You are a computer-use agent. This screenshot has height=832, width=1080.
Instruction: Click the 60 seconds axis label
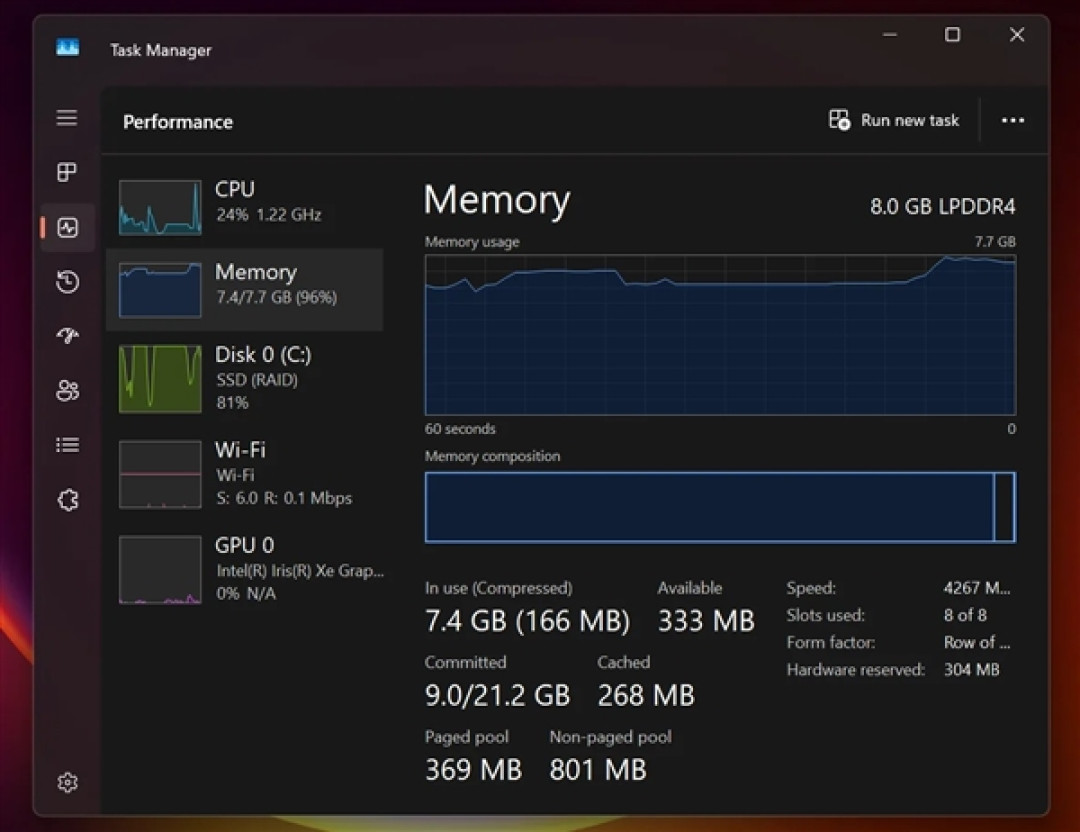click(460, 428)
